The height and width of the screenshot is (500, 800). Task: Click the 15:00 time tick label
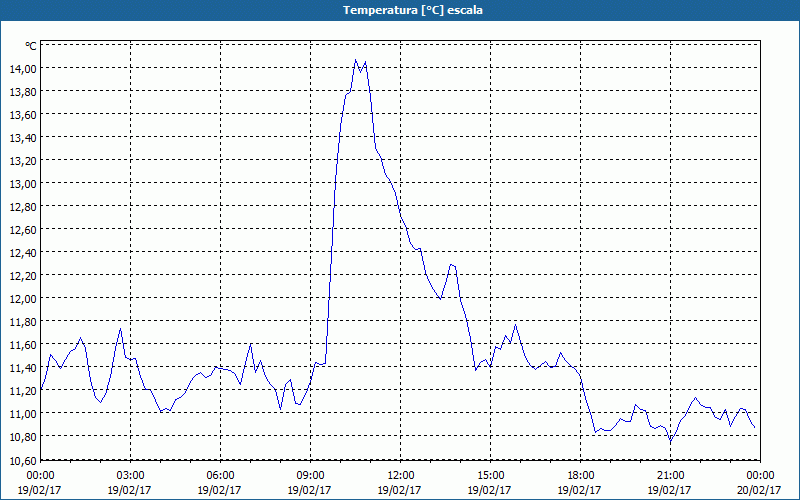click(x=490, y=476)
